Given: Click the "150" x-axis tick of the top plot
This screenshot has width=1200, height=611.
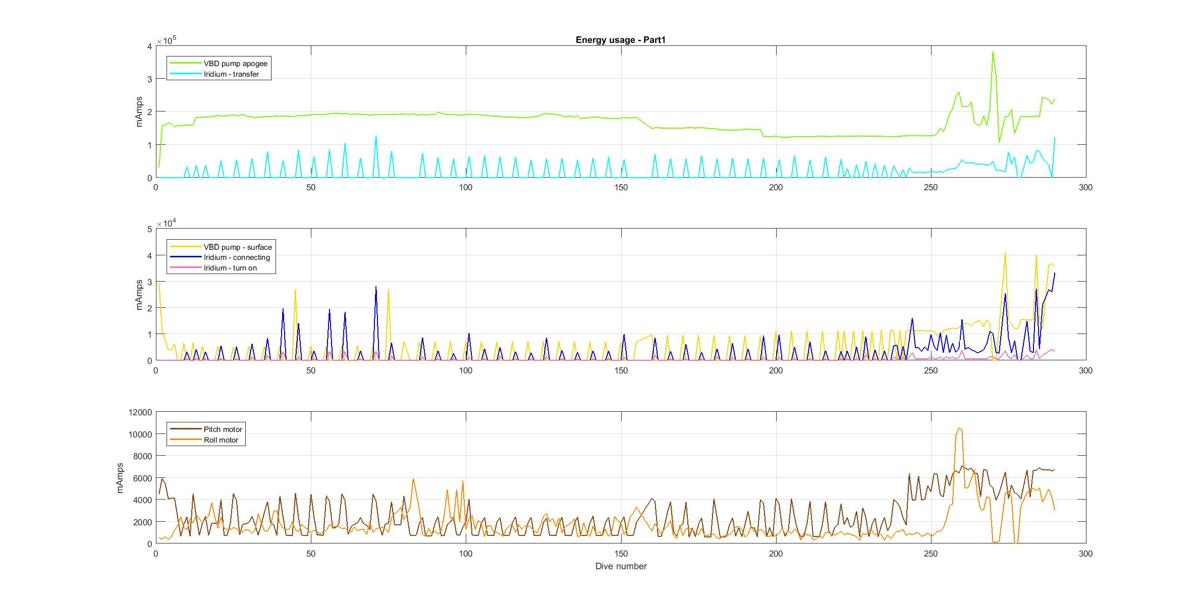Looking at the screenshot, I should coord(620,187).
